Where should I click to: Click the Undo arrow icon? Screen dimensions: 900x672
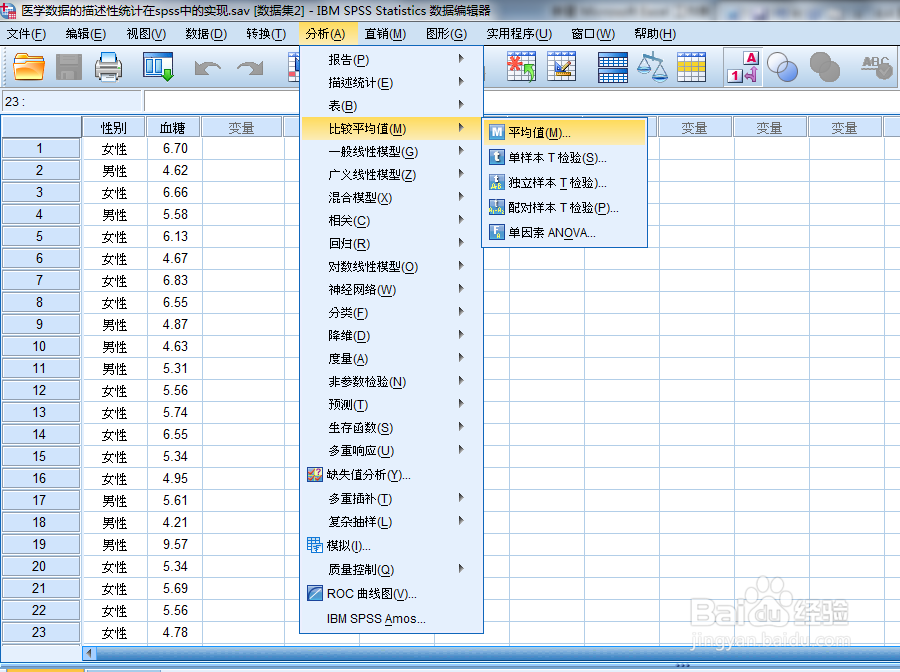pyautogui.click(x=207, y=68)
